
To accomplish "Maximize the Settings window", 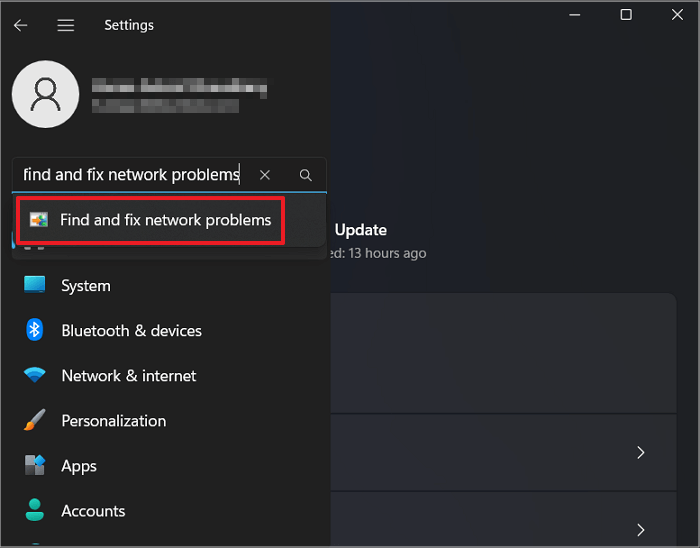I will 626,15.
